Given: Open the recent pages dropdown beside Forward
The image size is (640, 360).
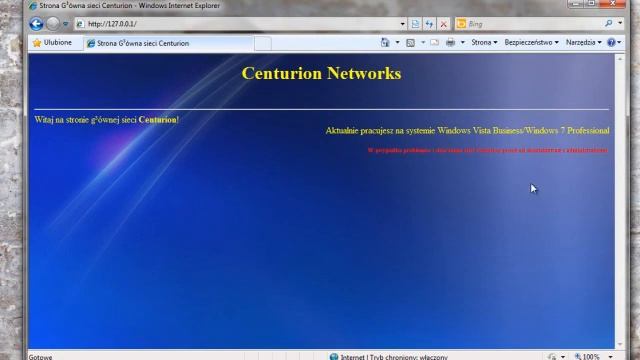Looking at the screenshot, I should click(x=65, y=24).
